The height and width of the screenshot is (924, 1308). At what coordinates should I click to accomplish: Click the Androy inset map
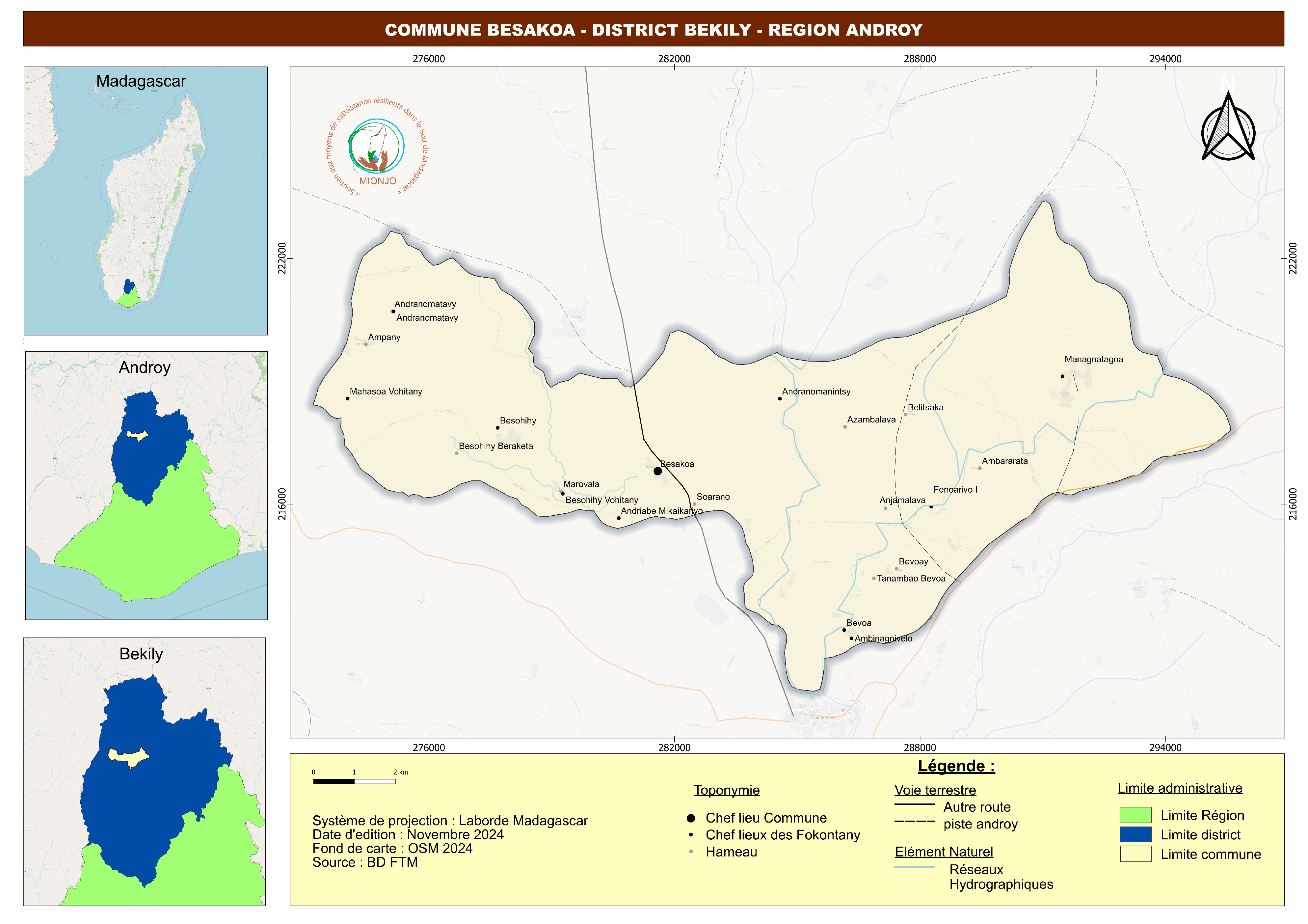point(146,485)
